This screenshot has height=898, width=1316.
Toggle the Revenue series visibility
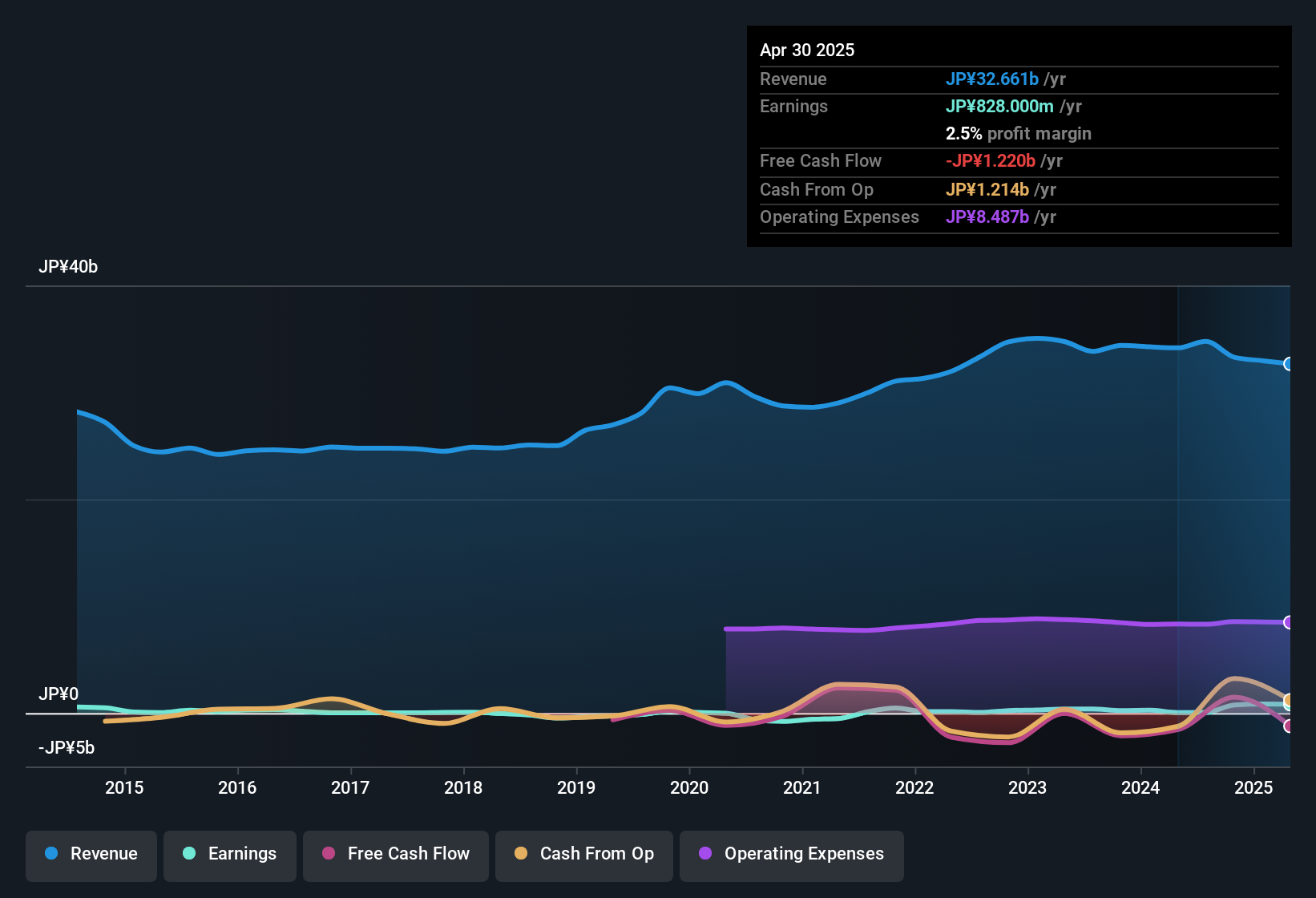91,854
